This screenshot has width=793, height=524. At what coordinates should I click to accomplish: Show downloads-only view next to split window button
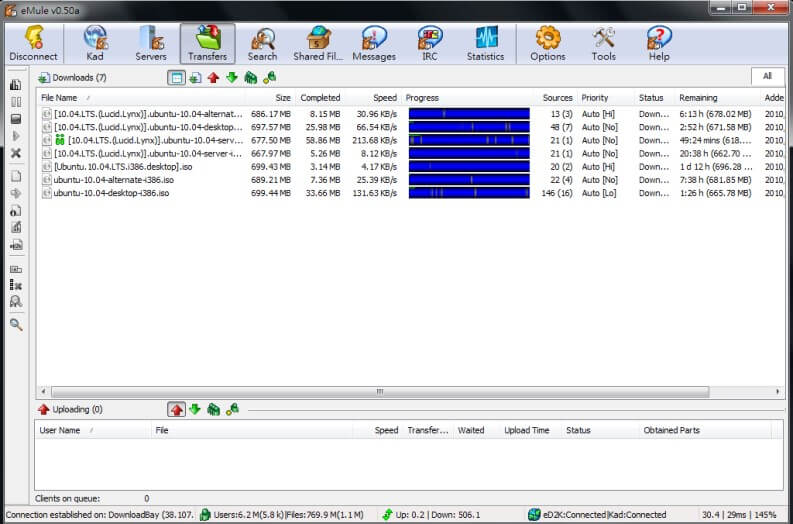195,78
